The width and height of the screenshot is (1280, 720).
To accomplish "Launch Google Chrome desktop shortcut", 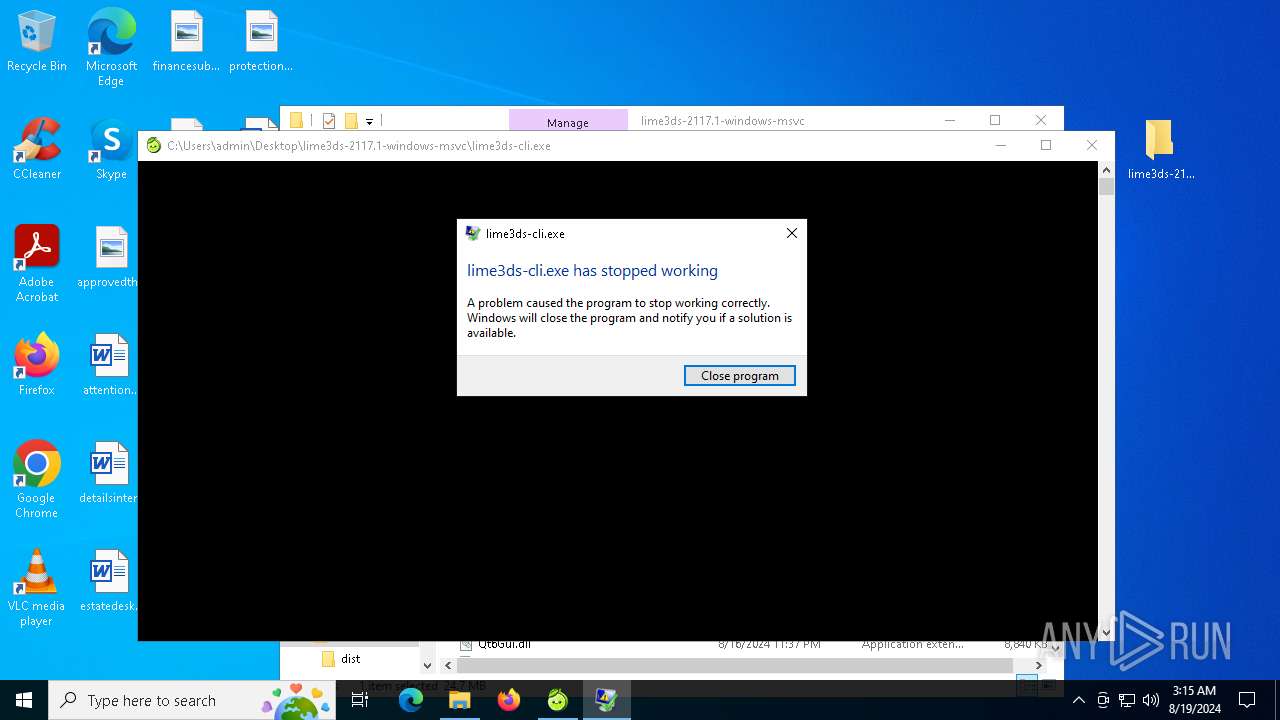I will tap(37, 480).
